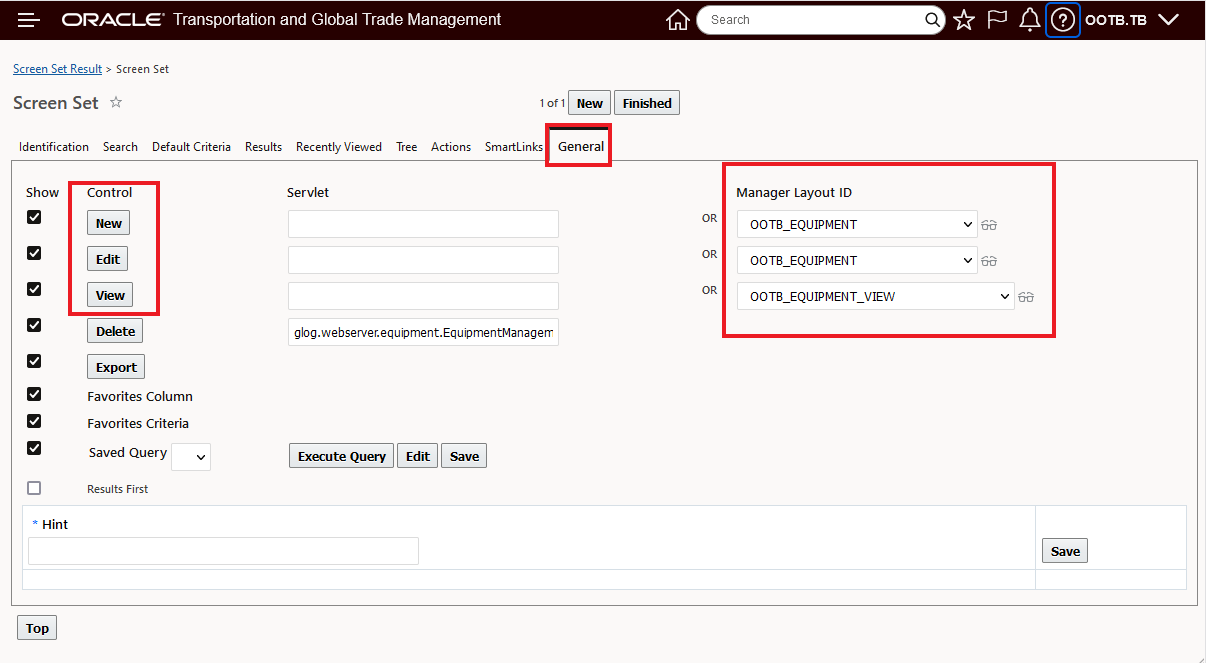The width and height of the screenshot is (1206, 663).
Task: Click Save button next to saved query Edit
Action: pos(464,456)
